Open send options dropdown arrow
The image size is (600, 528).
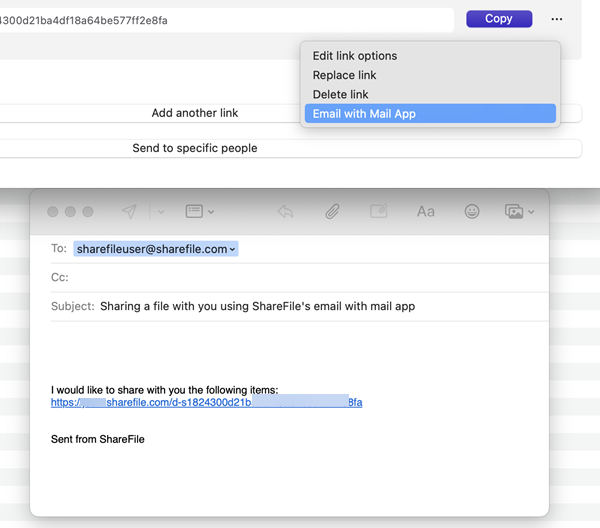(161, 212)
